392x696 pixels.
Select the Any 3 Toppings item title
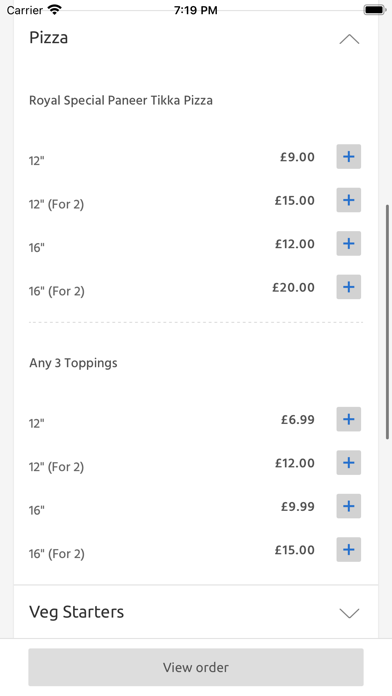tap(73, 363)
